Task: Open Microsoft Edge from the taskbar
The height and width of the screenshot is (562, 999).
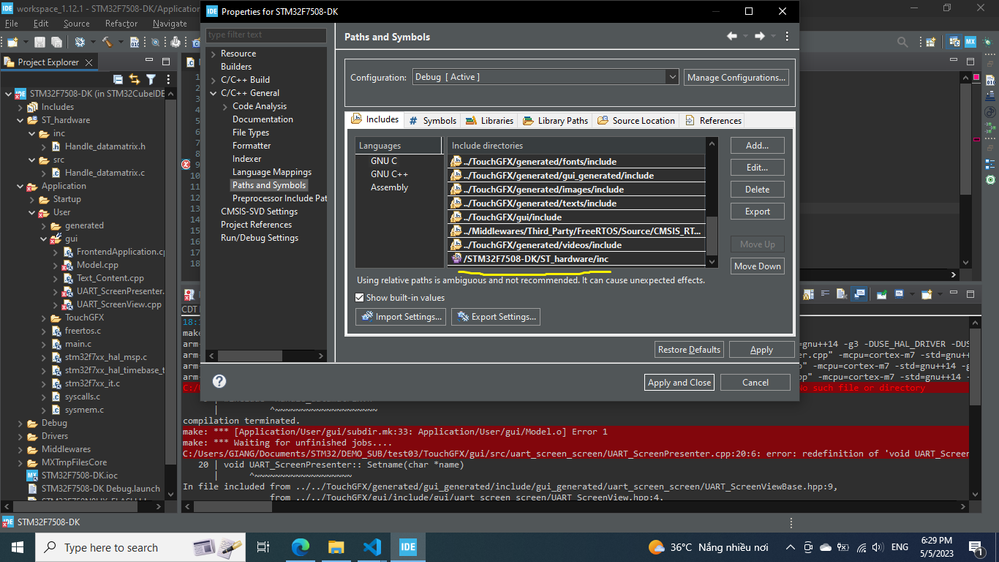Action: click(x=300, y=547)
